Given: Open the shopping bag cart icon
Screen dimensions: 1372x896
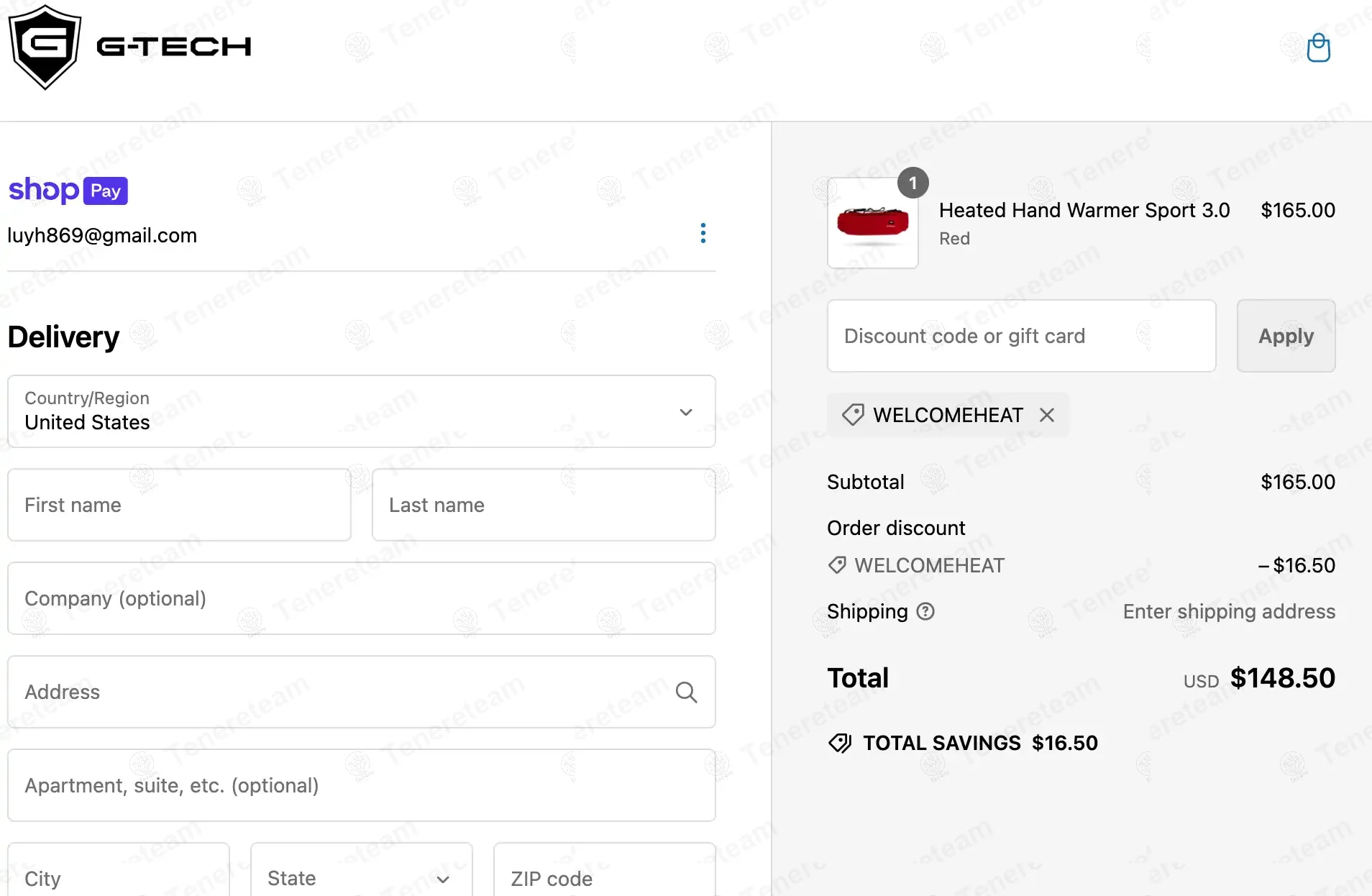Looking at the screenshot, I should pyautogui.click(x=1318, y=48).
